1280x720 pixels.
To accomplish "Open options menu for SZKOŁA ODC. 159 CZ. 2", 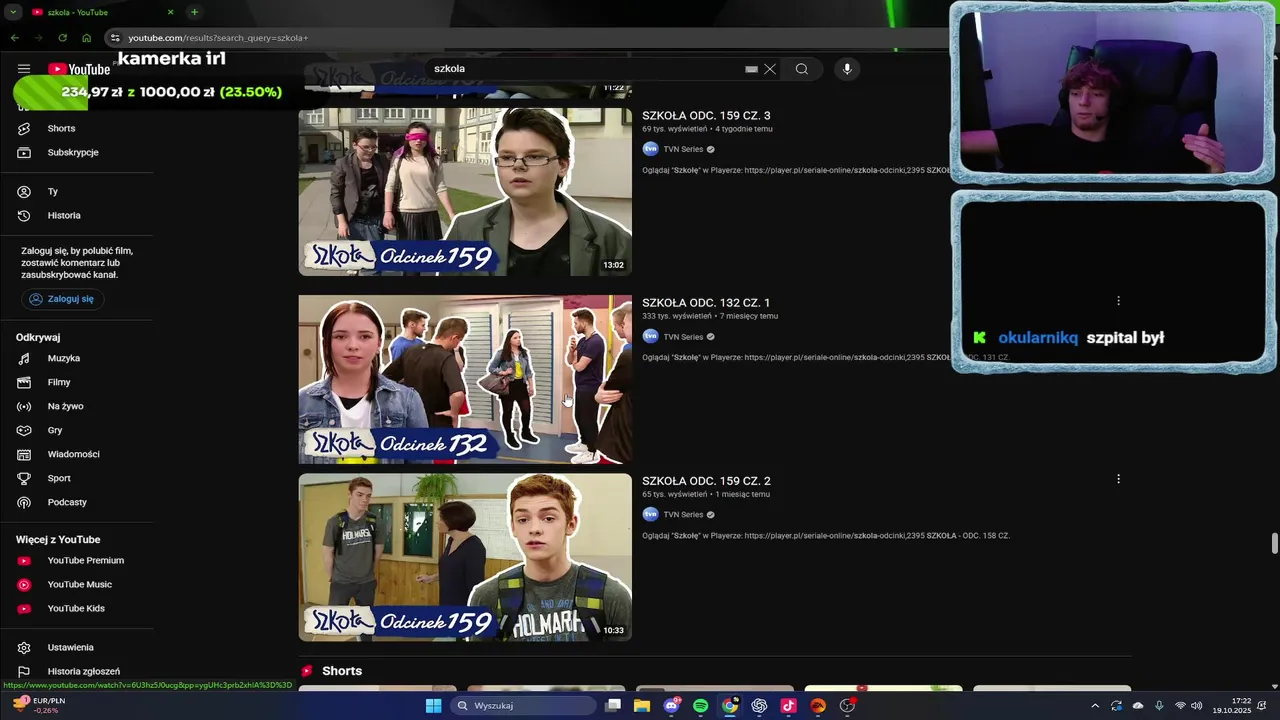I will pyautogui.click(x=1118, y=479).
